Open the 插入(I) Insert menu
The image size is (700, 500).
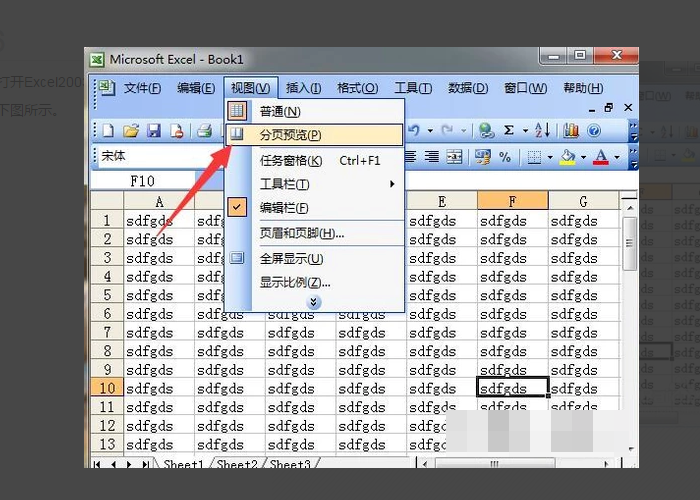[304, 88]
